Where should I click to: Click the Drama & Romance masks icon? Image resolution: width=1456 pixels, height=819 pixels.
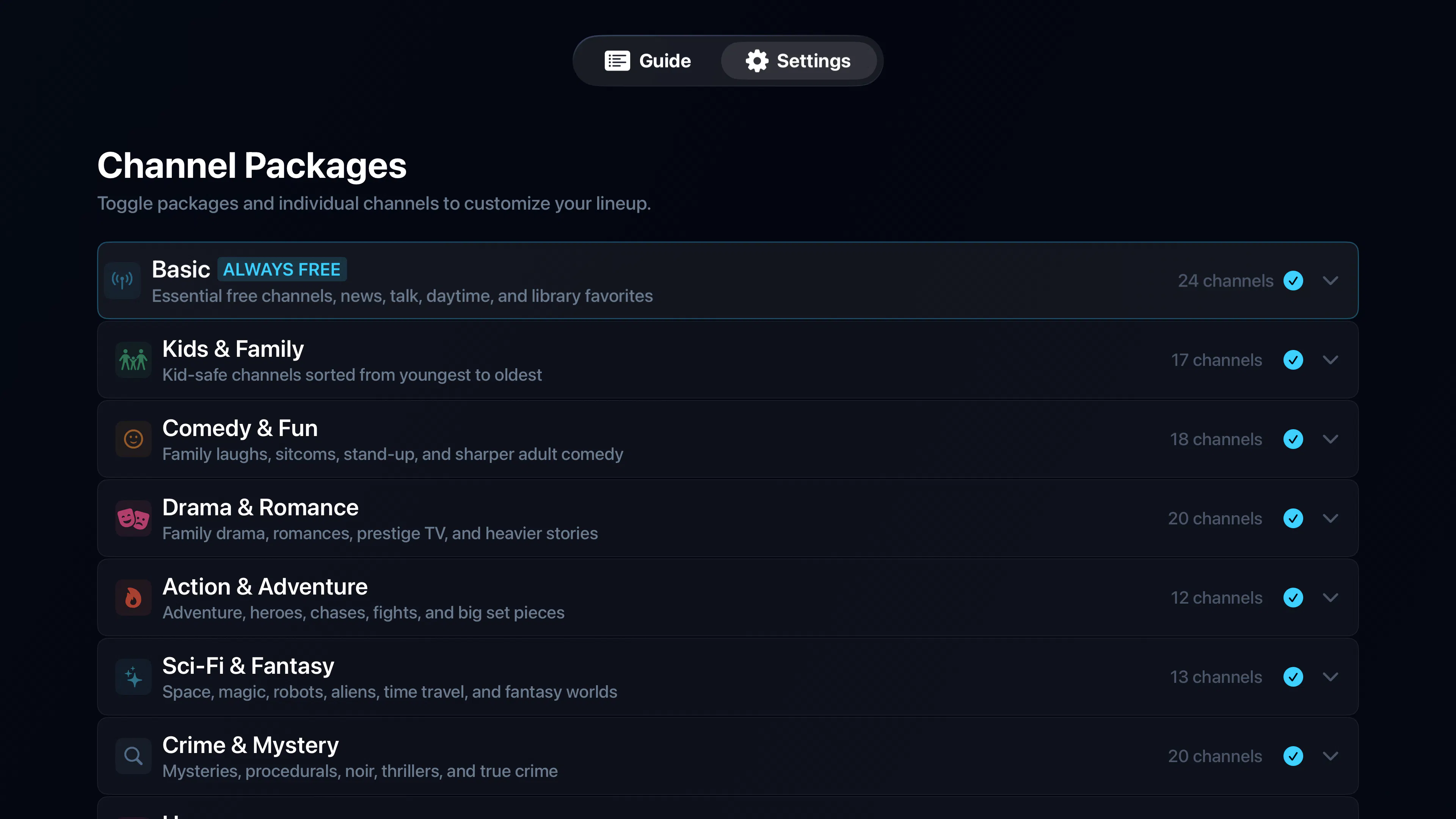133,518
